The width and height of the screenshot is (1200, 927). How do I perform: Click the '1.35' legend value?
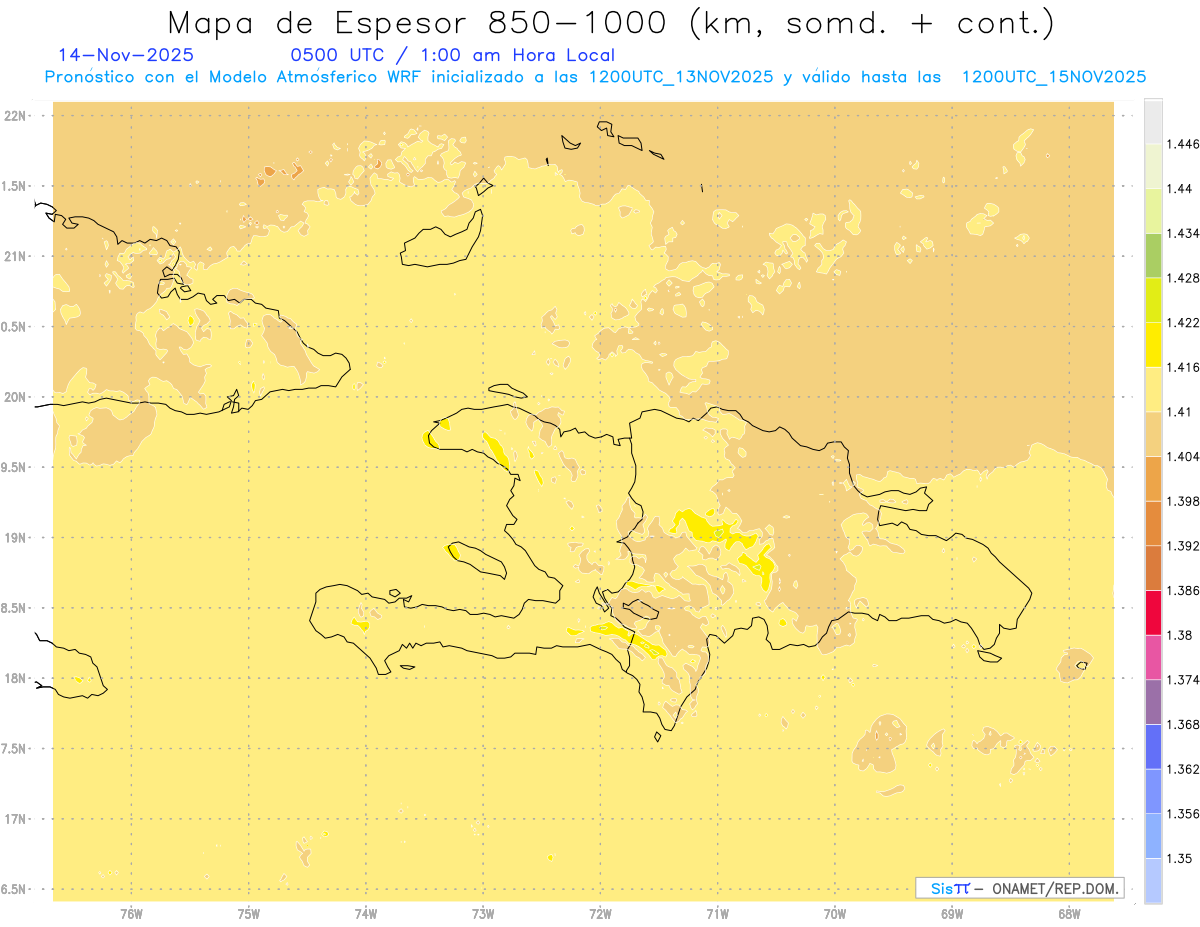pos(1179,859)
